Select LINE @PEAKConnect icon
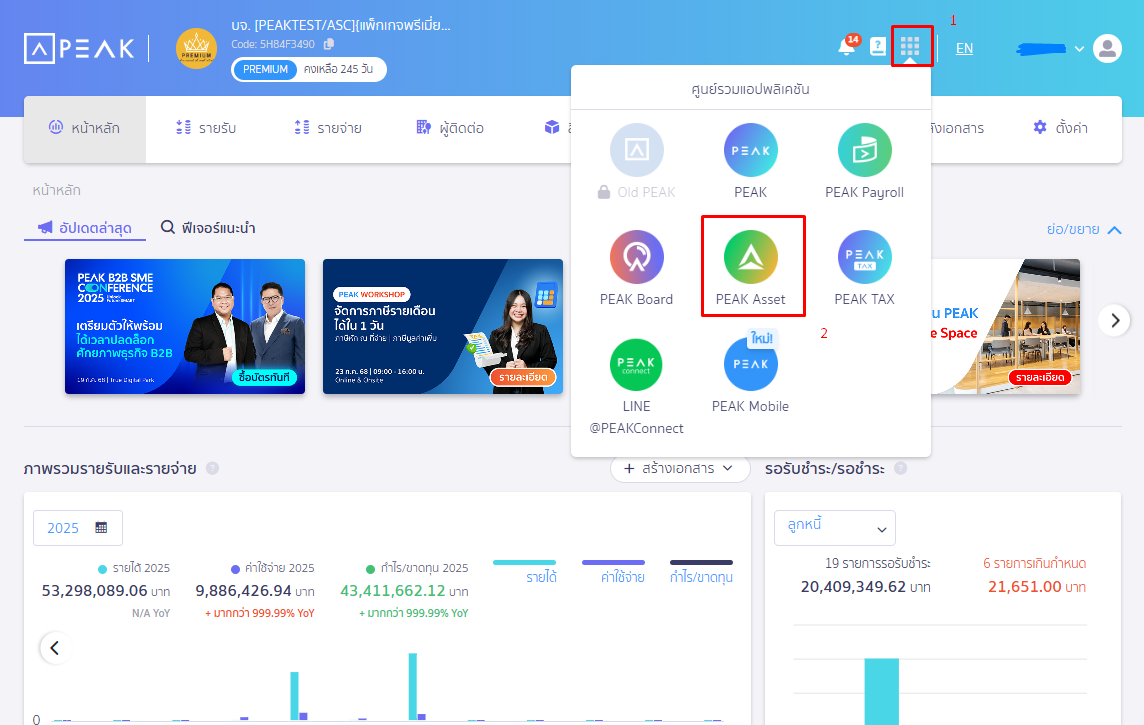Viewport: 1144px width, 725px height. point(636,365)
